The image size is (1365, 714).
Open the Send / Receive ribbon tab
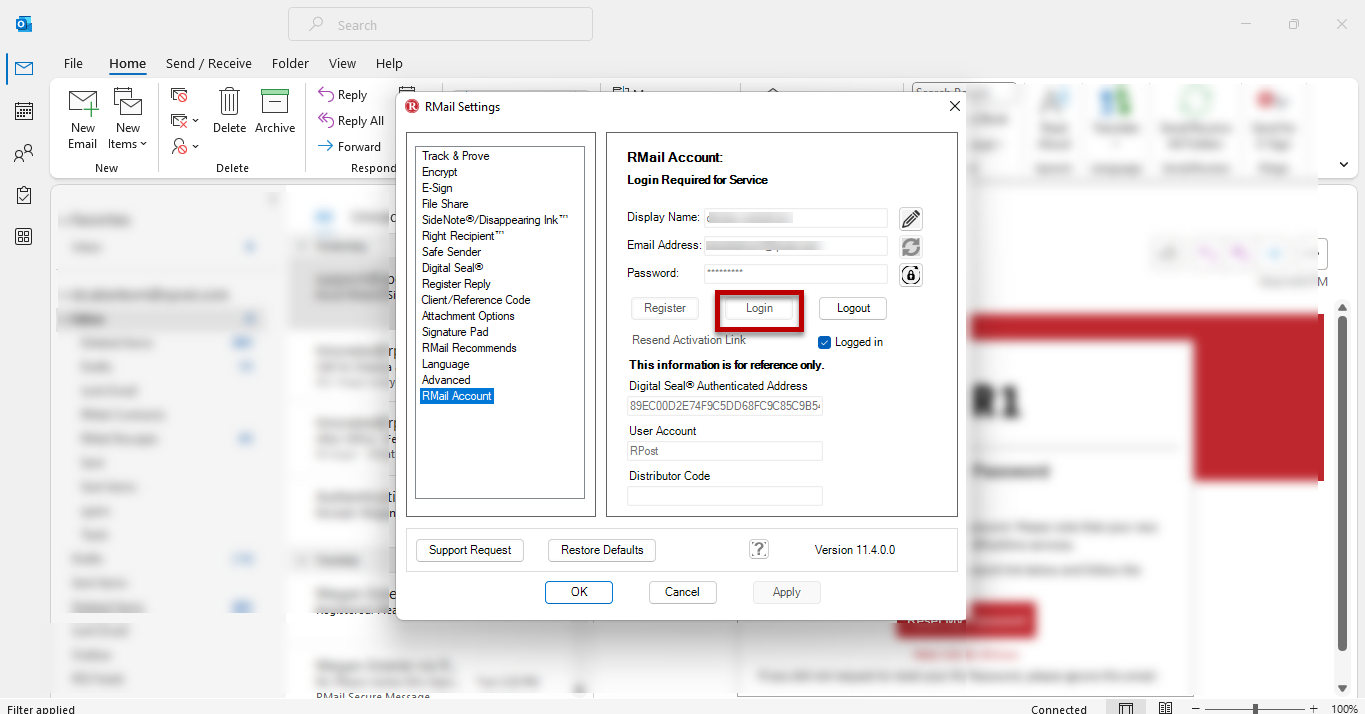[208, 63]
